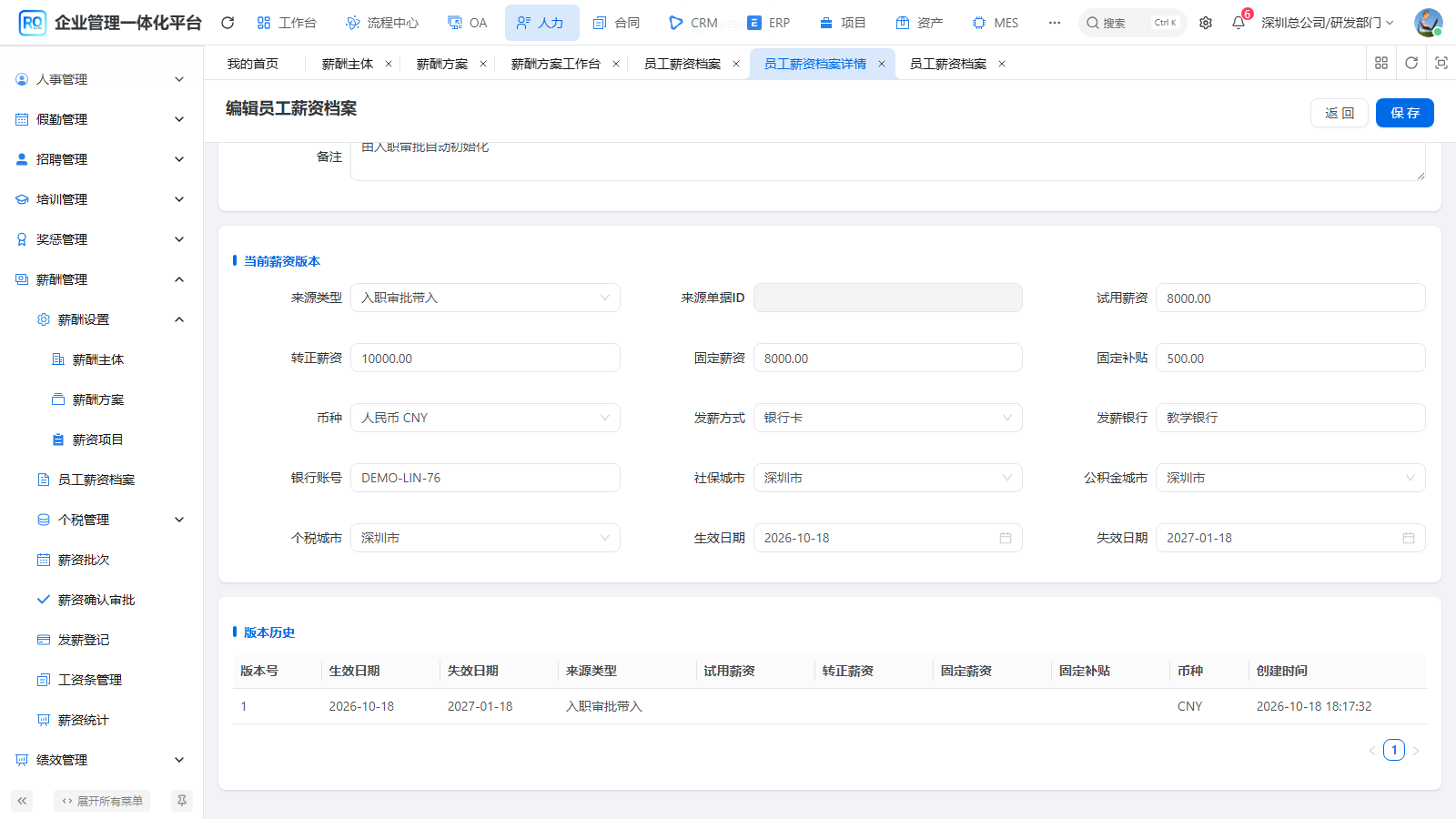Click the 试用薪资 input field
The height and width of the screenshot is (819, 1456).
pos(1290,298)
